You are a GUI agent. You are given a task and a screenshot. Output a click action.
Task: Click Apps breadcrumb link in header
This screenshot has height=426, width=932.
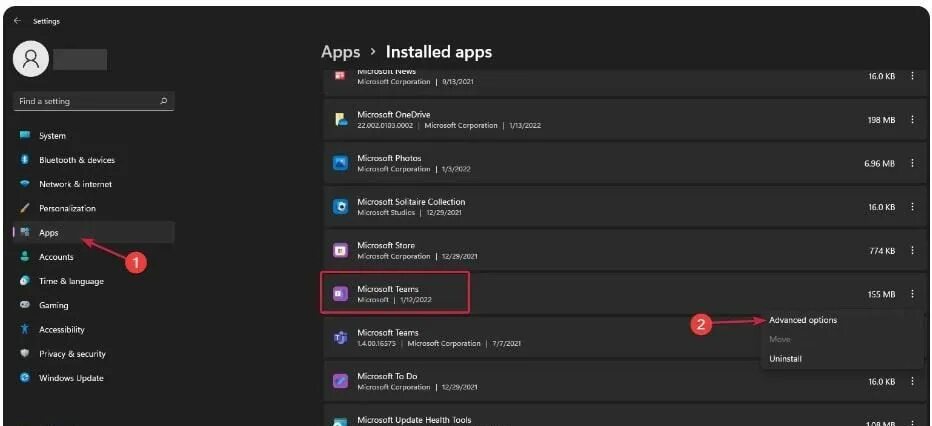(x=341, y=52)
